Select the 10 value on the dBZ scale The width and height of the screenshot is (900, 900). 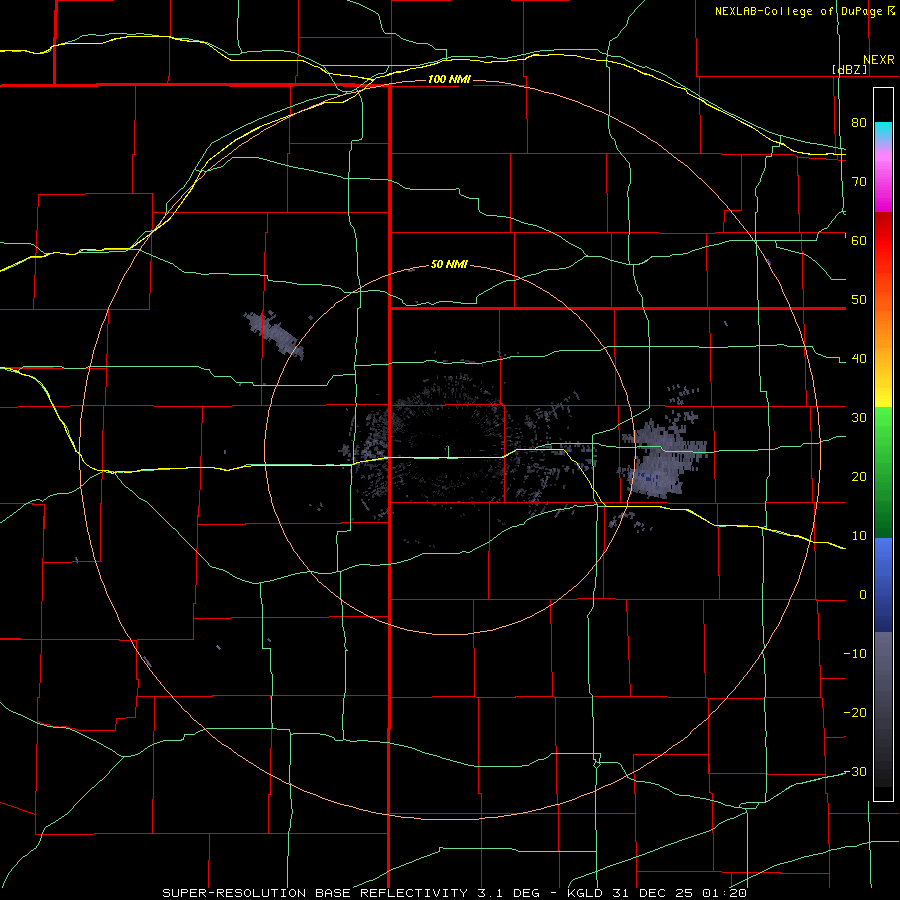pyautogui.click(x=859, y=536)
